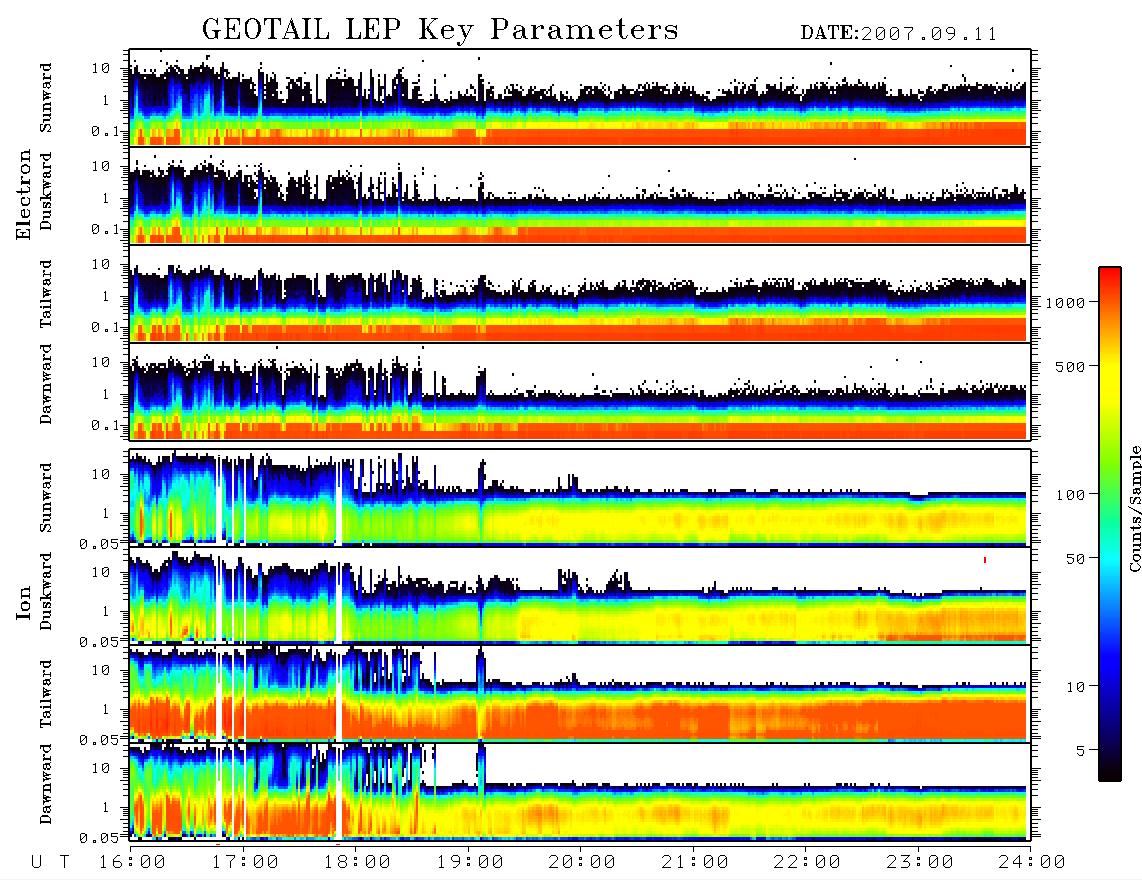The width and height of the screenshot is (1142, 880).
Task: Click the "50" colorbar scale label
Action: [x=1075, y=559]
